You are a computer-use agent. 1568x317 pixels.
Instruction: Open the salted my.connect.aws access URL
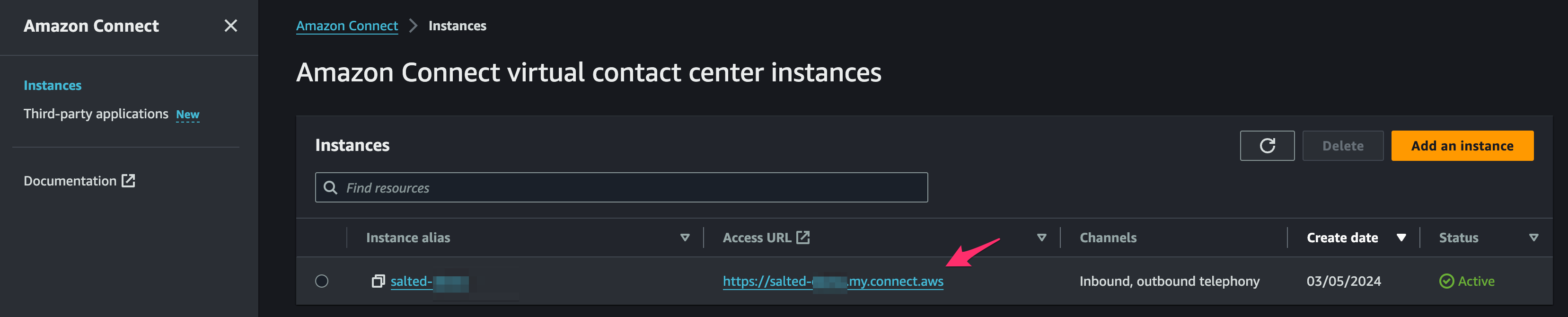pyautogui.click(x=833, y=281)
